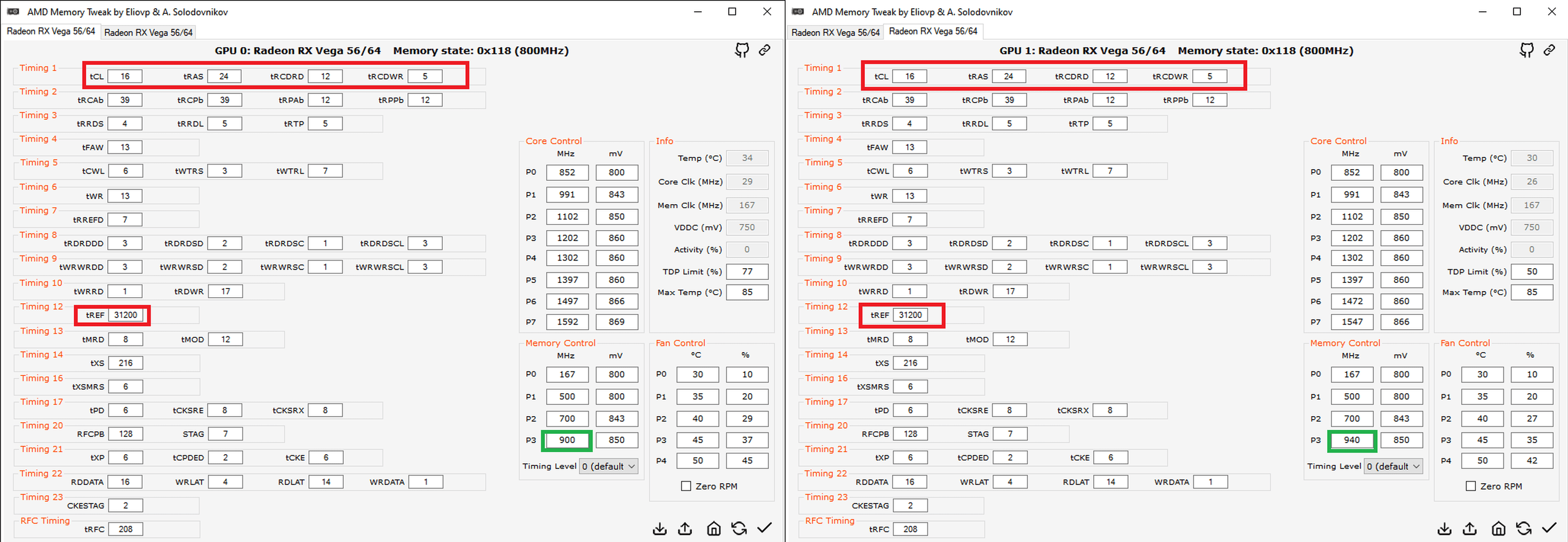Click the tRFC field in GPU 0 window
This screenshot has width=1568, height=542.
click(x=125, y=529)
